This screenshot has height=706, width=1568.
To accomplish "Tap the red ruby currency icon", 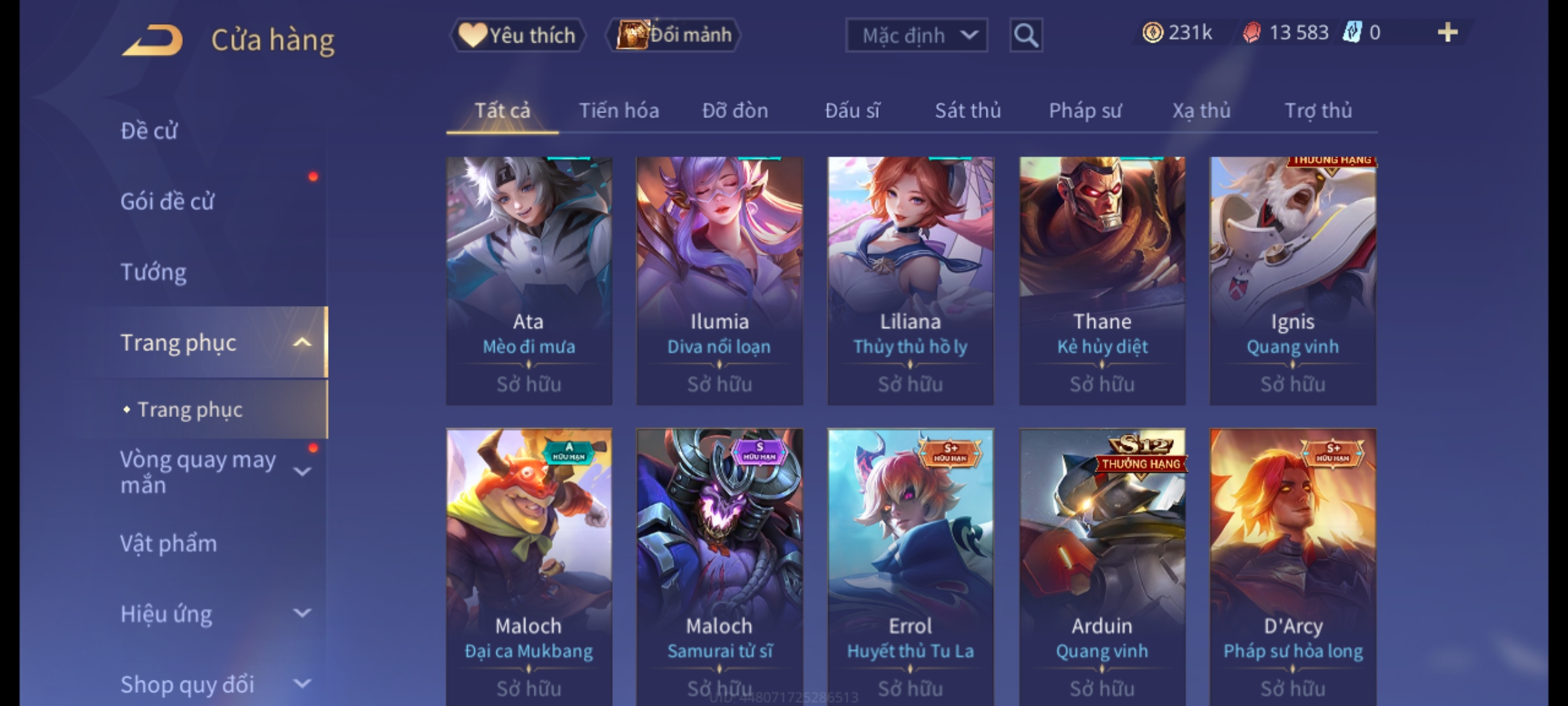I will [1251, 33].
